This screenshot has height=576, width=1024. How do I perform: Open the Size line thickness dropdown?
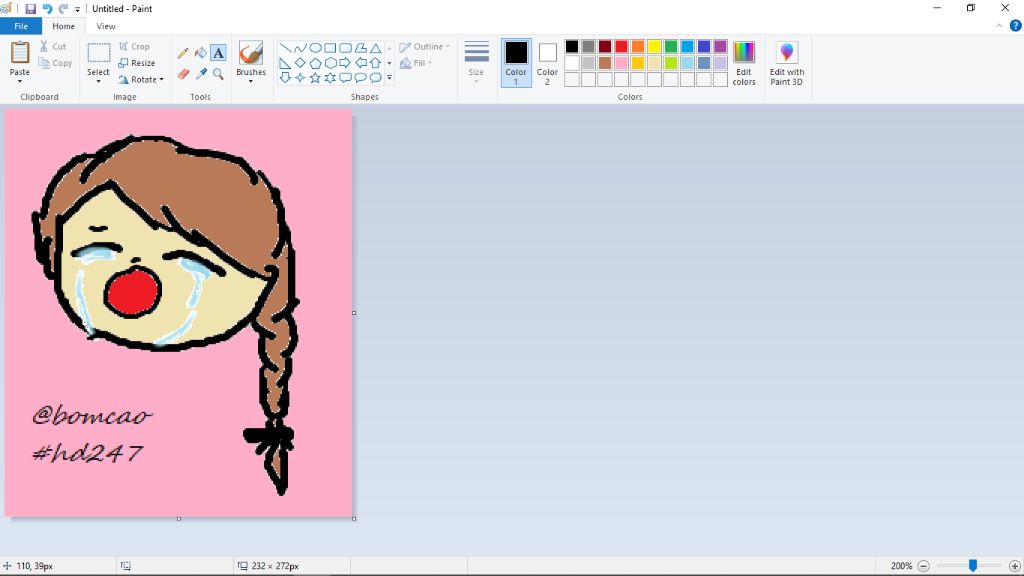point(476,61)
